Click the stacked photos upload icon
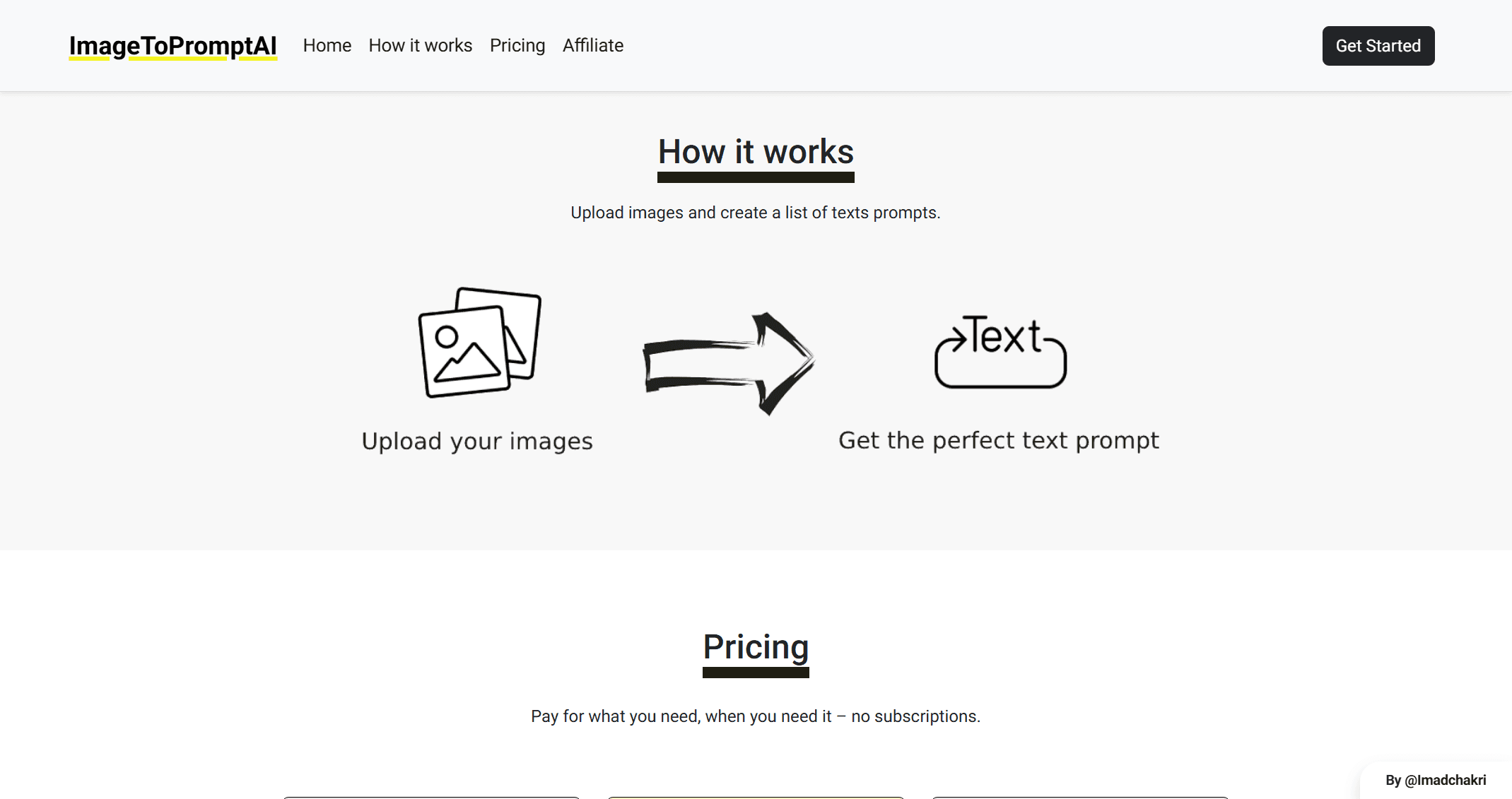Viewport: 1512px width, 799px height. pos(479,343)
